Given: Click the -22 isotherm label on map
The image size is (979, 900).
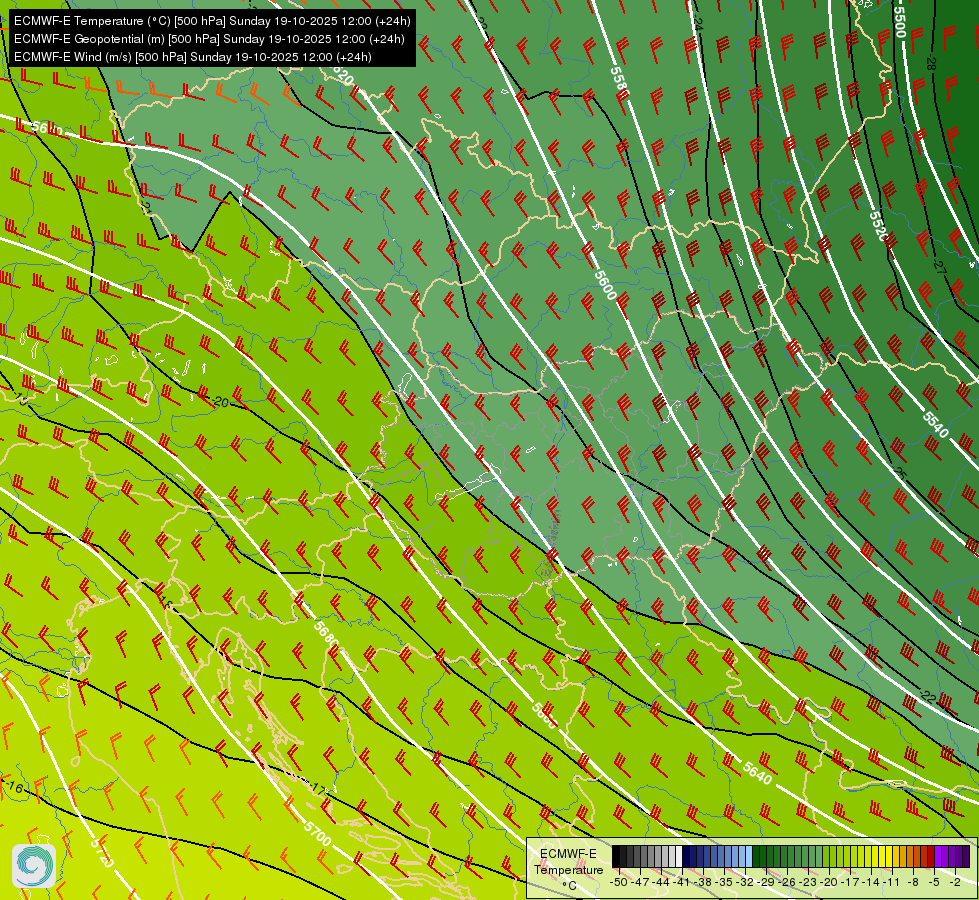Looking at the screenshot, I should (927, 697).
